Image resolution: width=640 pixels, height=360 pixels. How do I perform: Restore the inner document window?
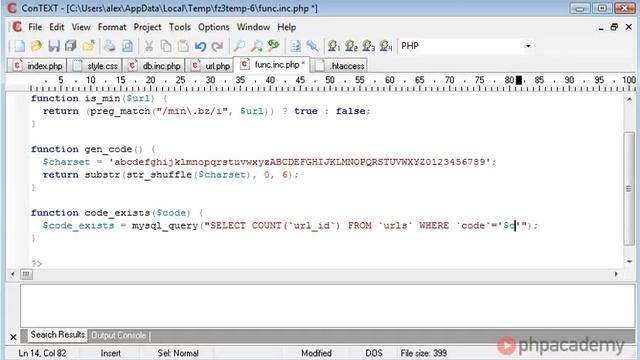pyautogui.click(x=614, y=27)
